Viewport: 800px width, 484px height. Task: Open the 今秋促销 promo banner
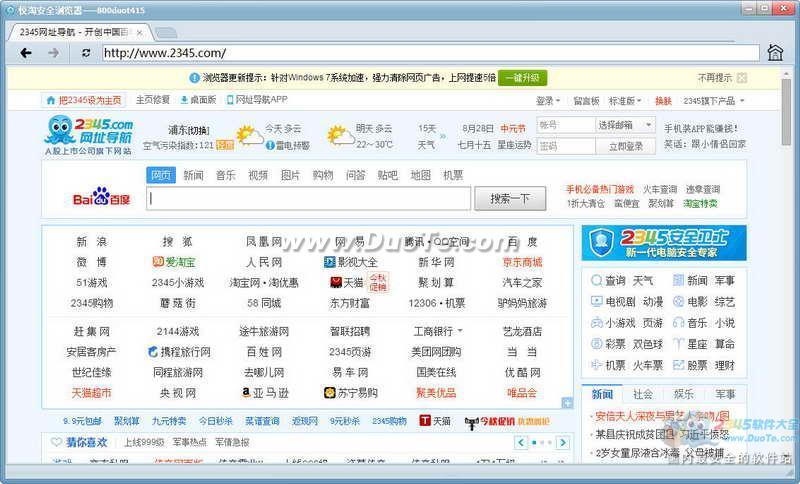[507, 422]
